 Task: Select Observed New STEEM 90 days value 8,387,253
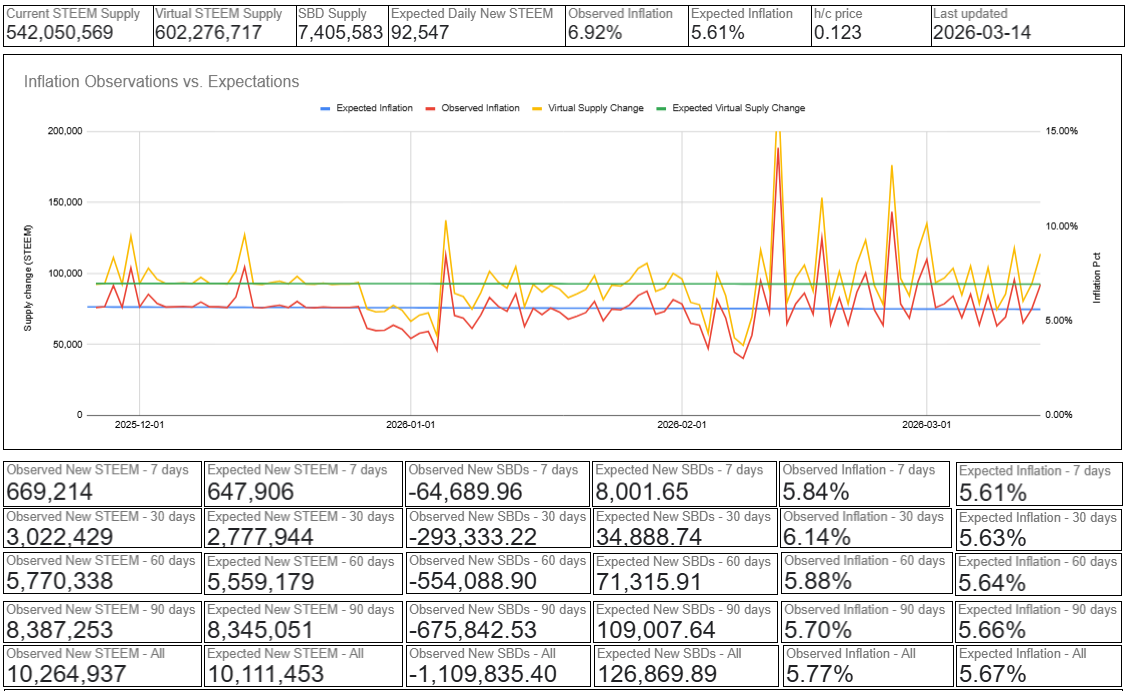(60, 631)
